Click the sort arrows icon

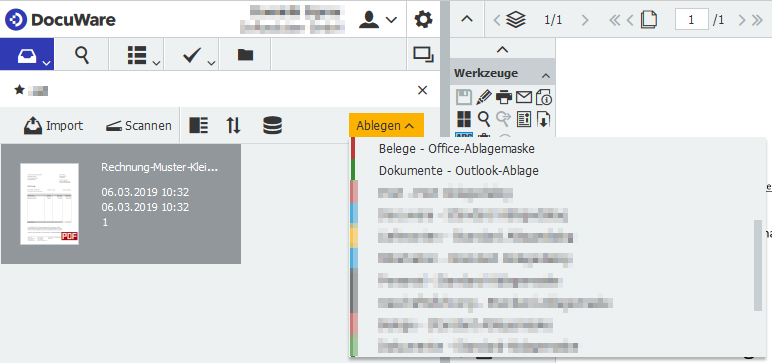(x=233, y=126)
